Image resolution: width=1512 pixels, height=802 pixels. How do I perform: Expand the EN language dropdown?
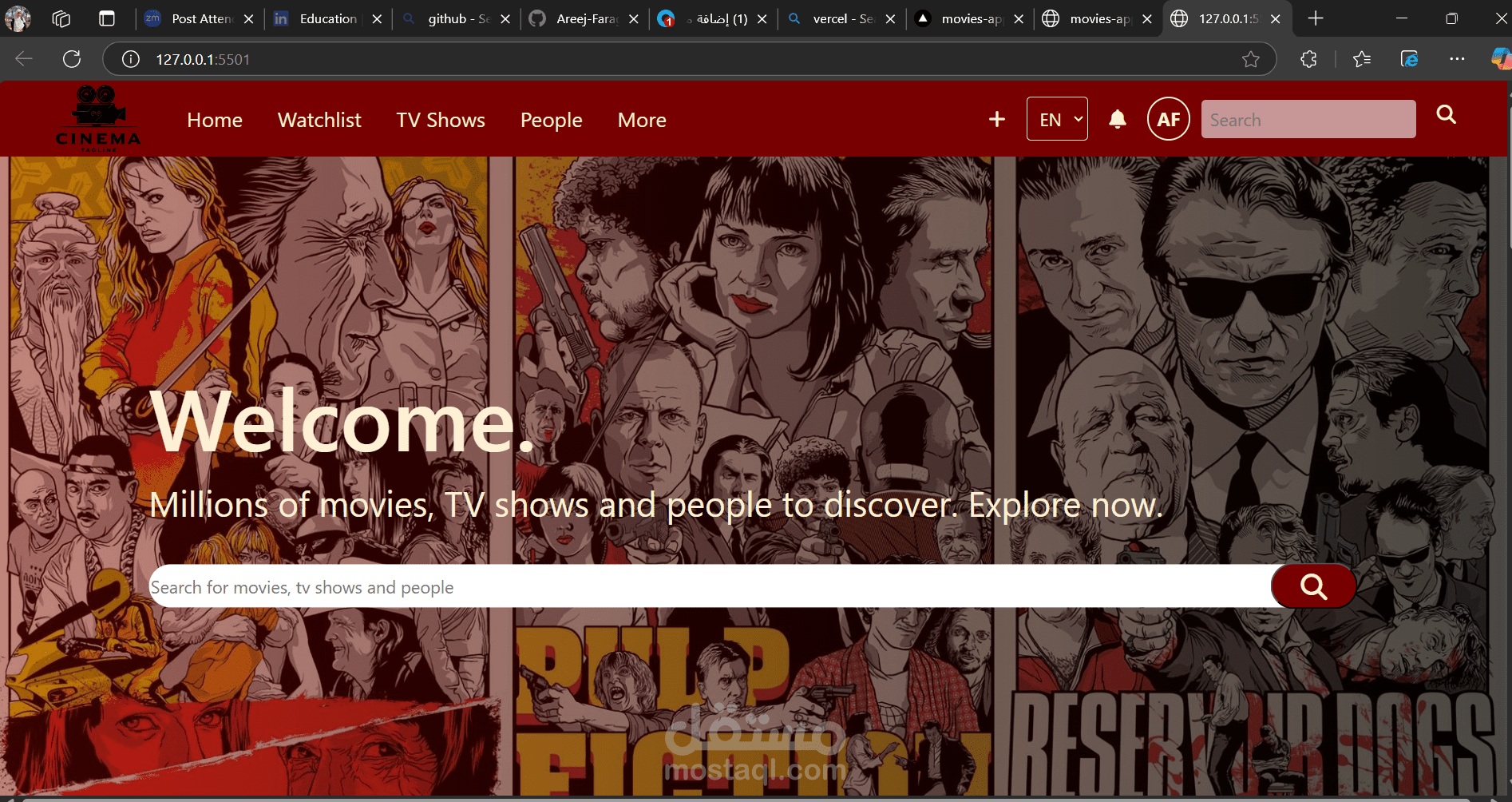(1057, 119)
